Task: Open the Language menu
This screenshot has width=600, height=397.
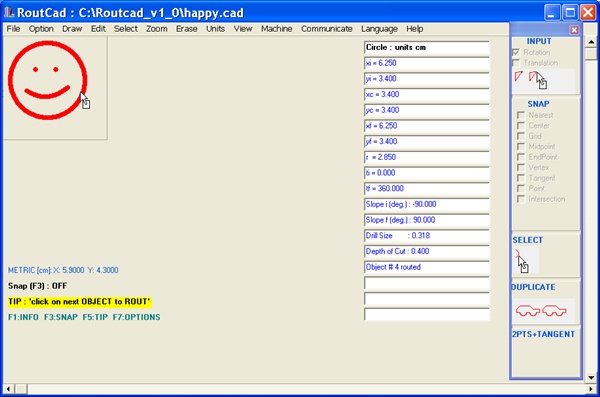Action: (x=379, y=29)
